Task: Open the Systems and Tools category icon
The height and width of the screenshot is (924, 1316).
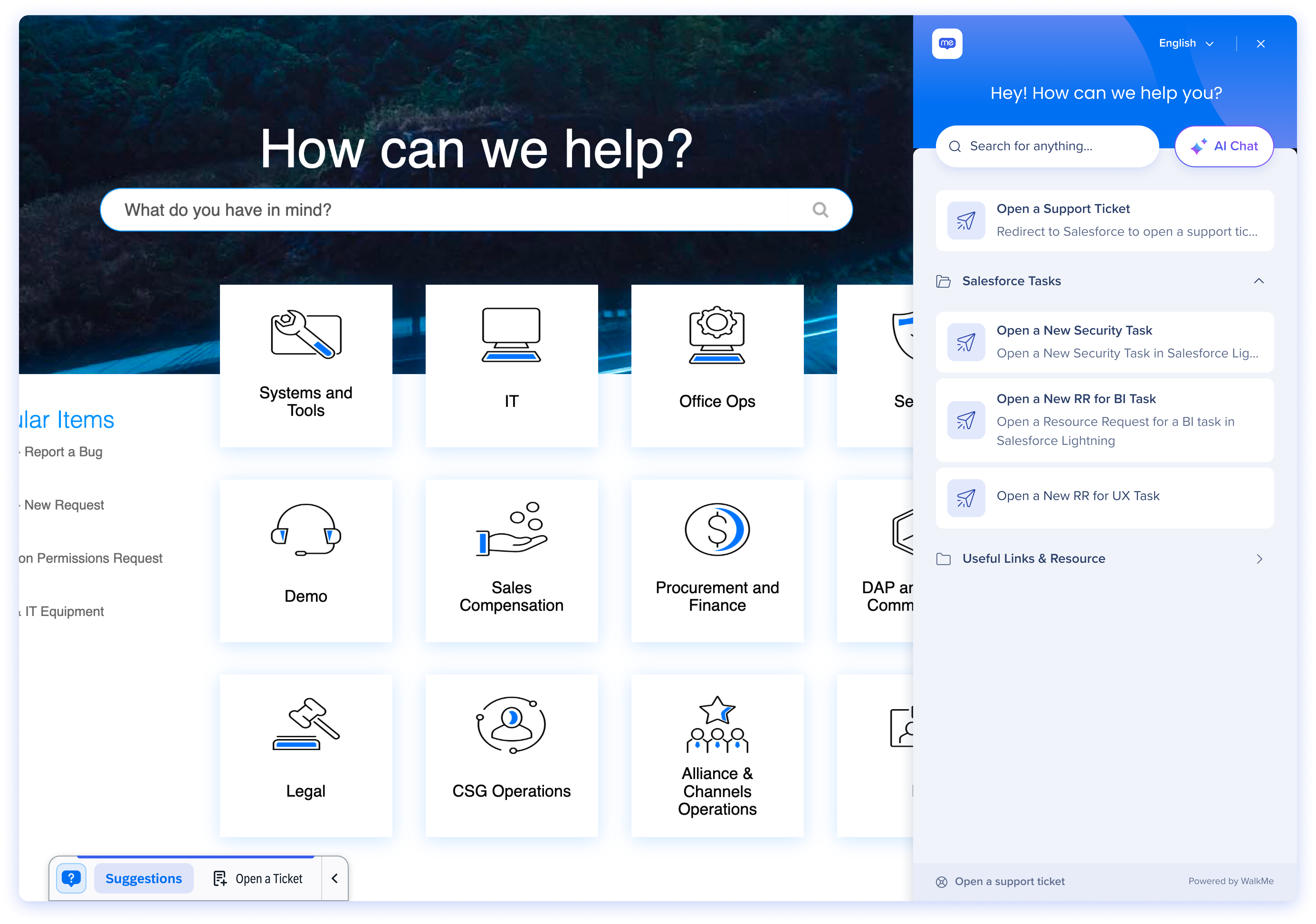Action: coord(305,334)
